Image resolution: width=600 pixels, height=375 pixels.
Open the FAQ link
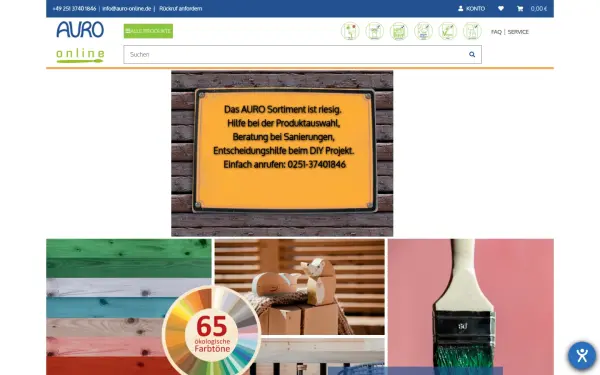[496, 32]
